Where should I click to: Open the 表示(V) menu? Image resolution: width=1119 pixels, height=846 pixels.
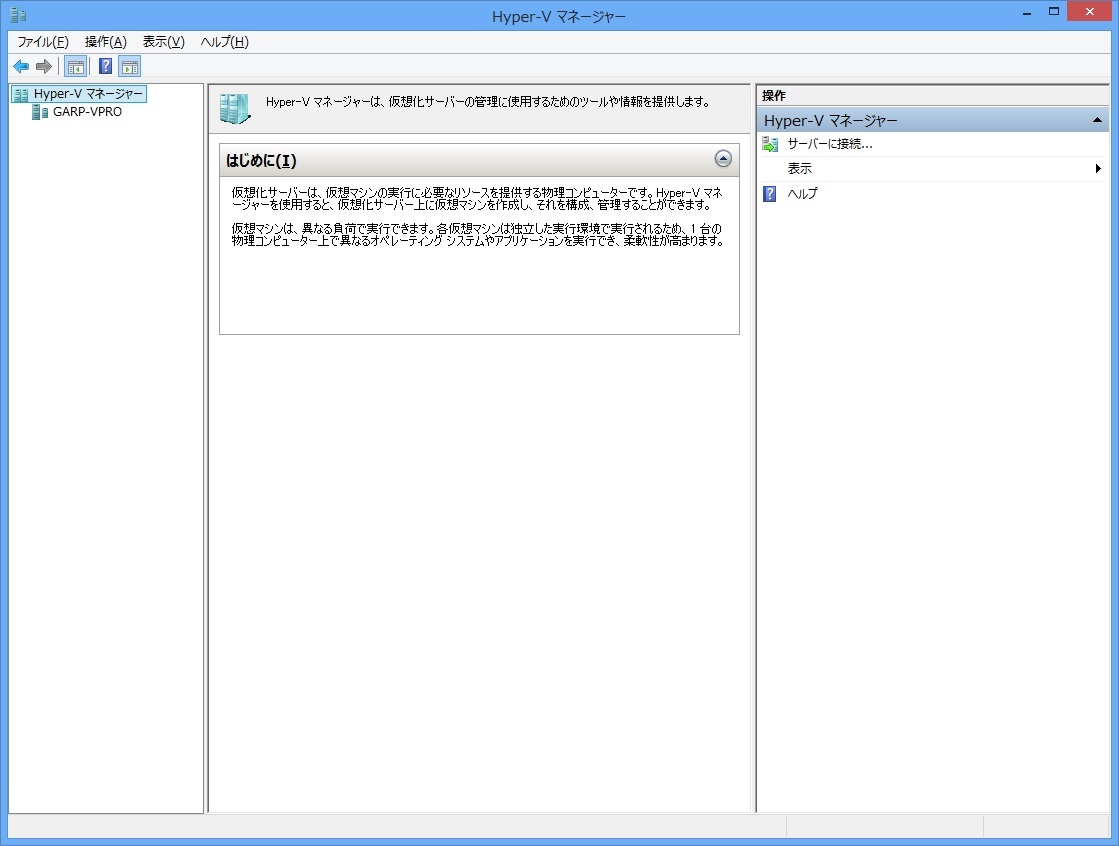(163, 42)
